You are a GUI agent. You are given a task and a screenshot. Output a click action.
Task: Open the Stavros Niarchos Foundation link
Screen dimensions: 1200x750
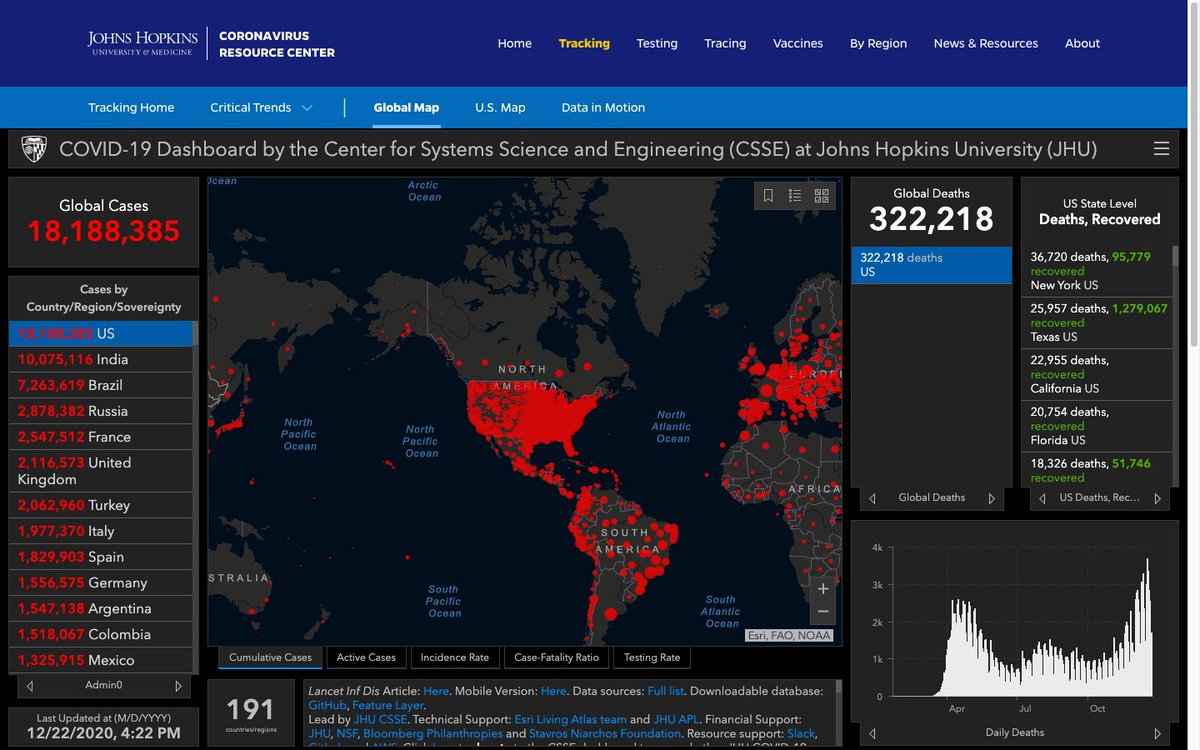606,733
